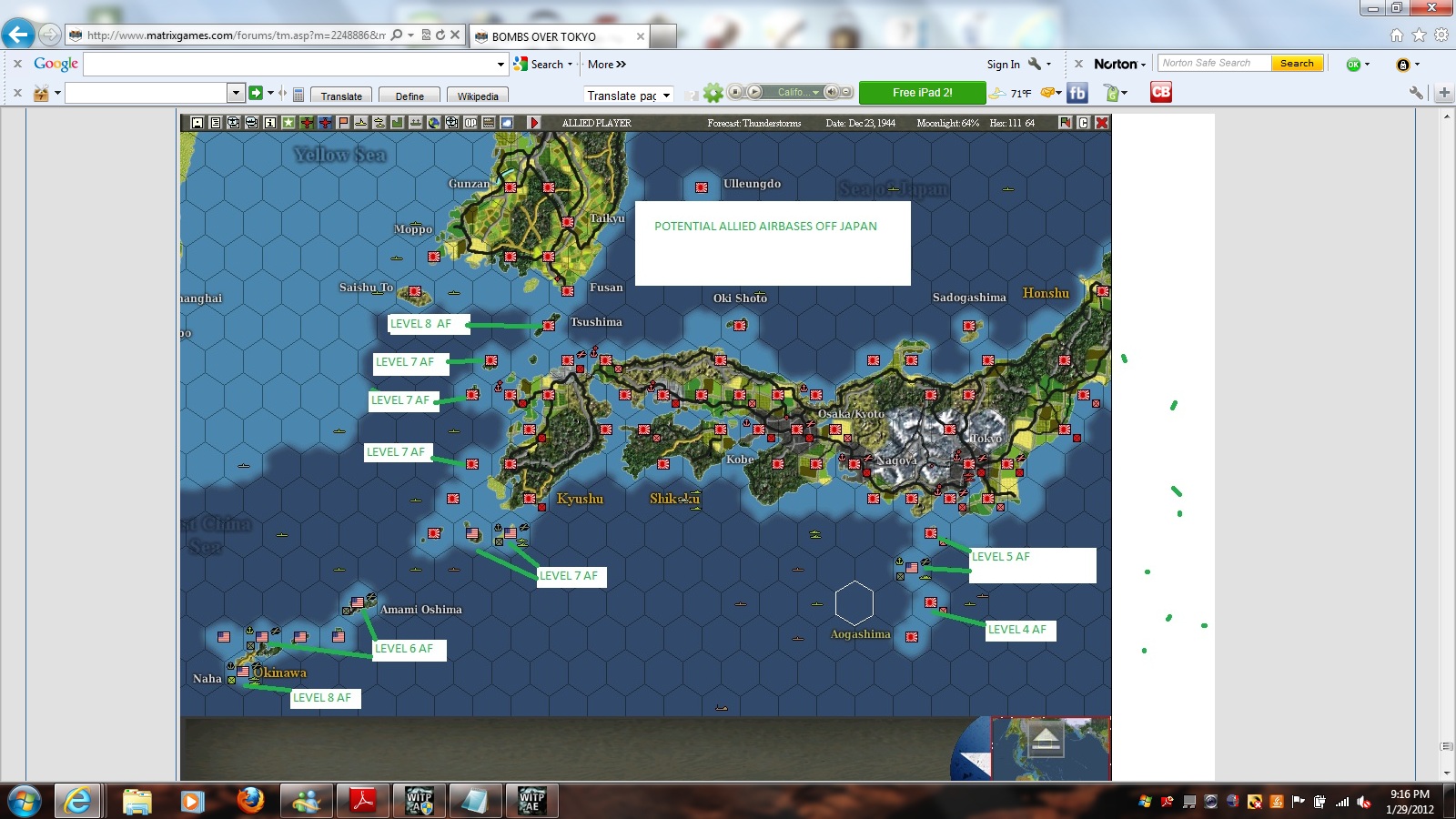Click the cloud weather icon in game toolbar

coord(507,123)
